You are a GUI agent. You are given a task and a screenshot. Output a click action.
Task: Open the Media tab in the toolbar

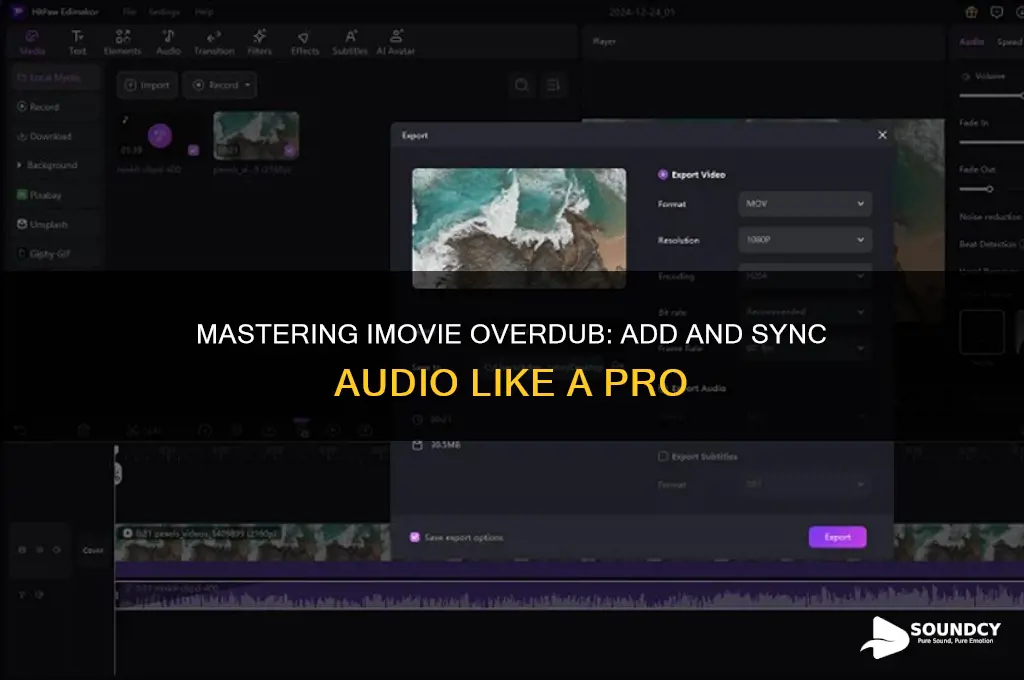[x=32, y=42]
